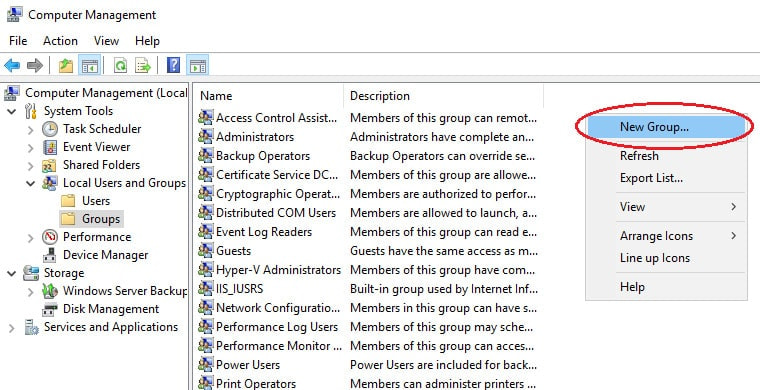This screenshot has width=760, height=390.
Task: Open the Action menu
Action: point(60,41)
